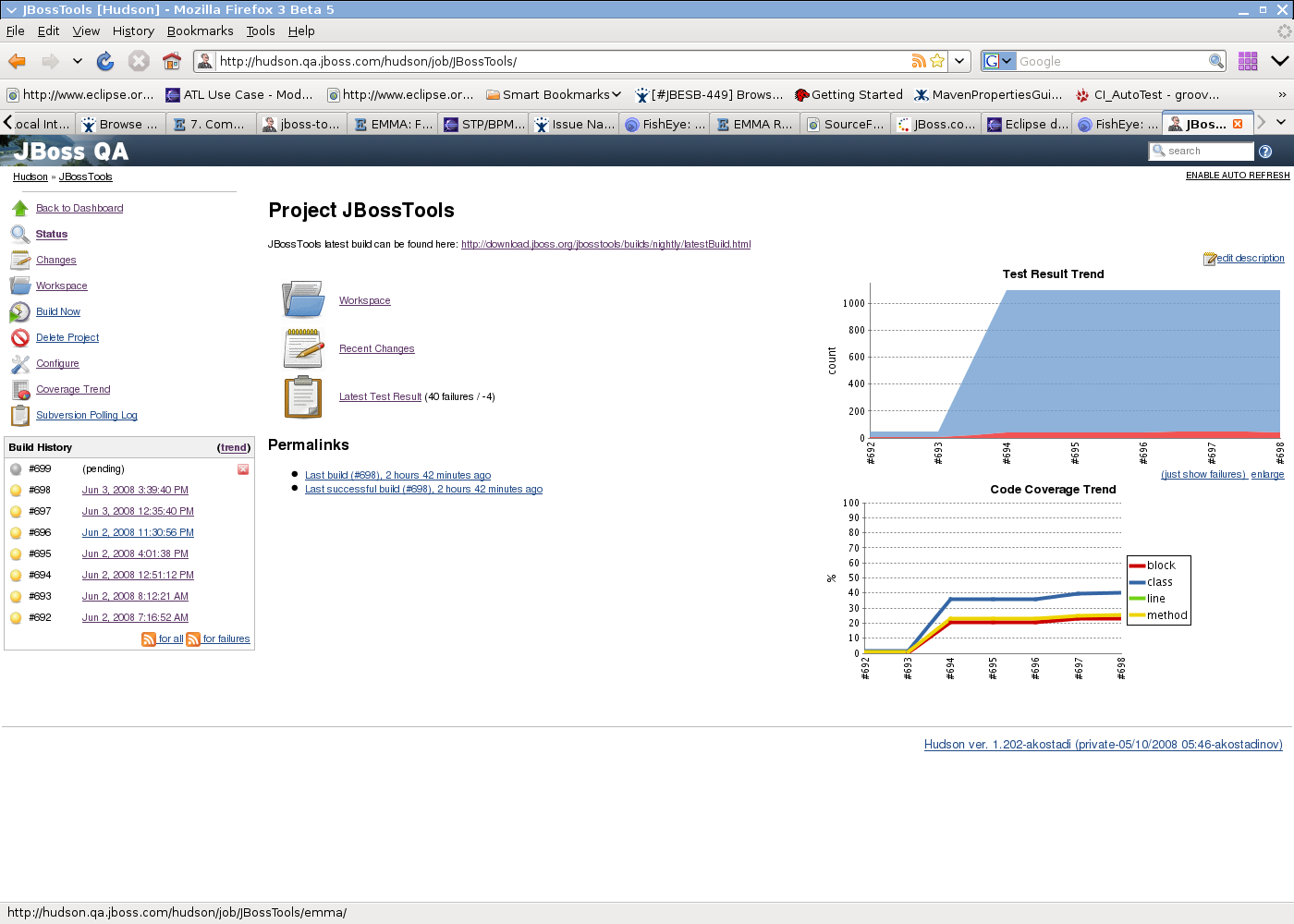Click inside the Google search box

[1112, 61]
